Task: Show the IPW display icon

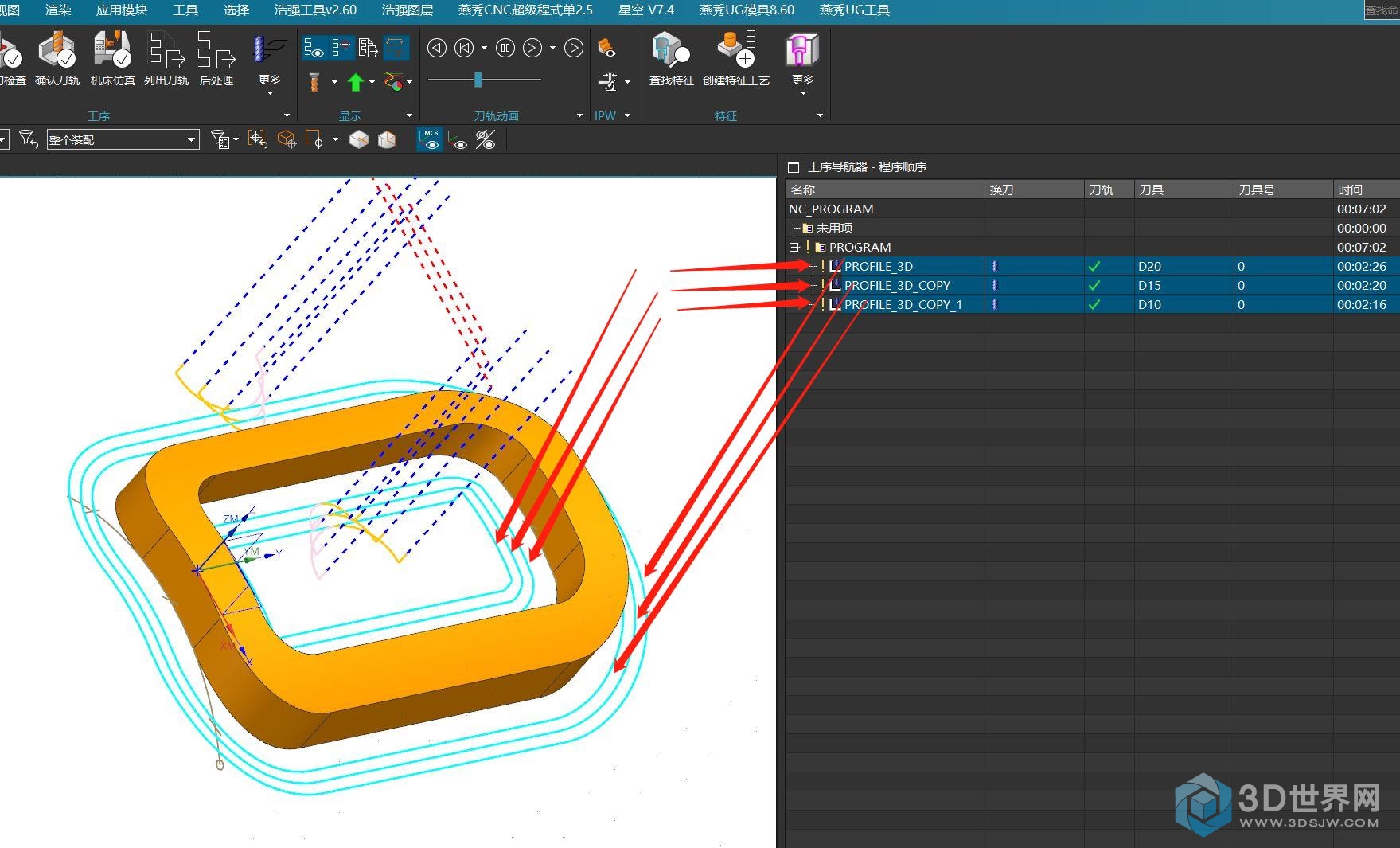Action: click(x=606, y=49)
